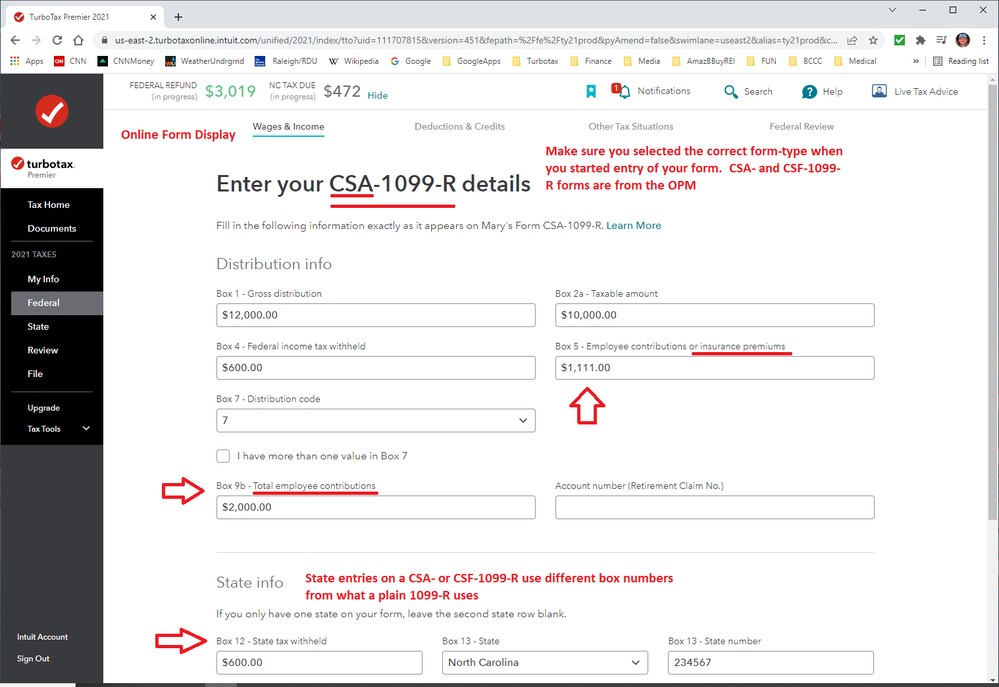Open the Medical bookmark folder

pyautogui.click(x=855, y=61)
